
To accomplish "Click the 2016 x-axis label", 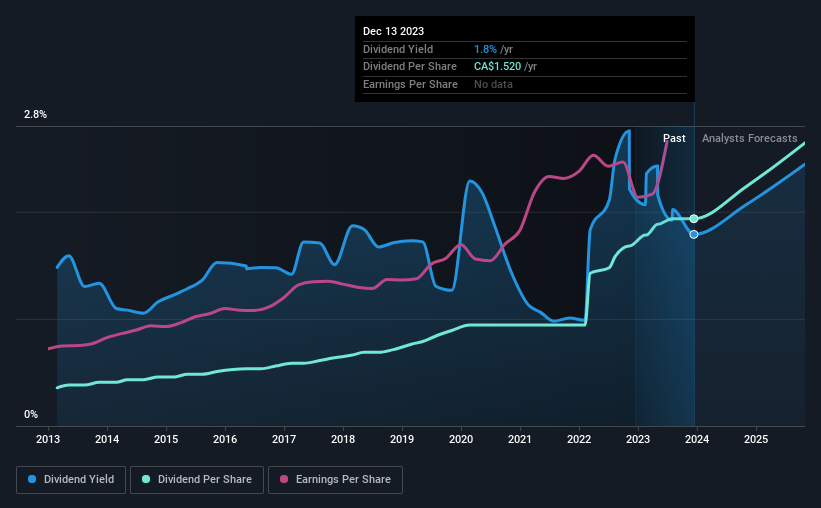I will point(225,439).
